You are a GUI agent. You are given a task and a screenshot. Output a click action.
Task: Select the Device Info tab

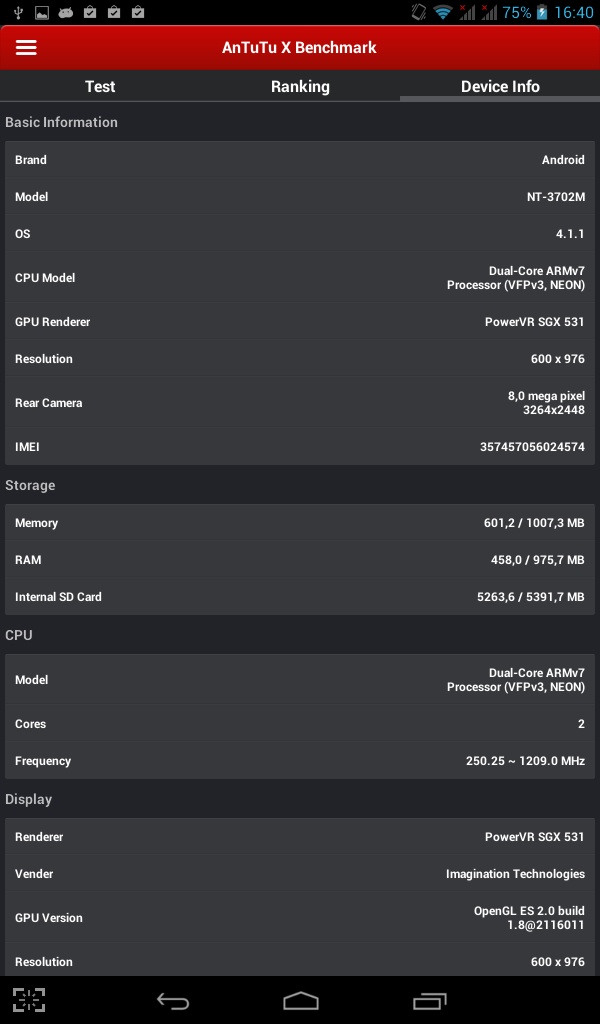click(x=500, y=86)
